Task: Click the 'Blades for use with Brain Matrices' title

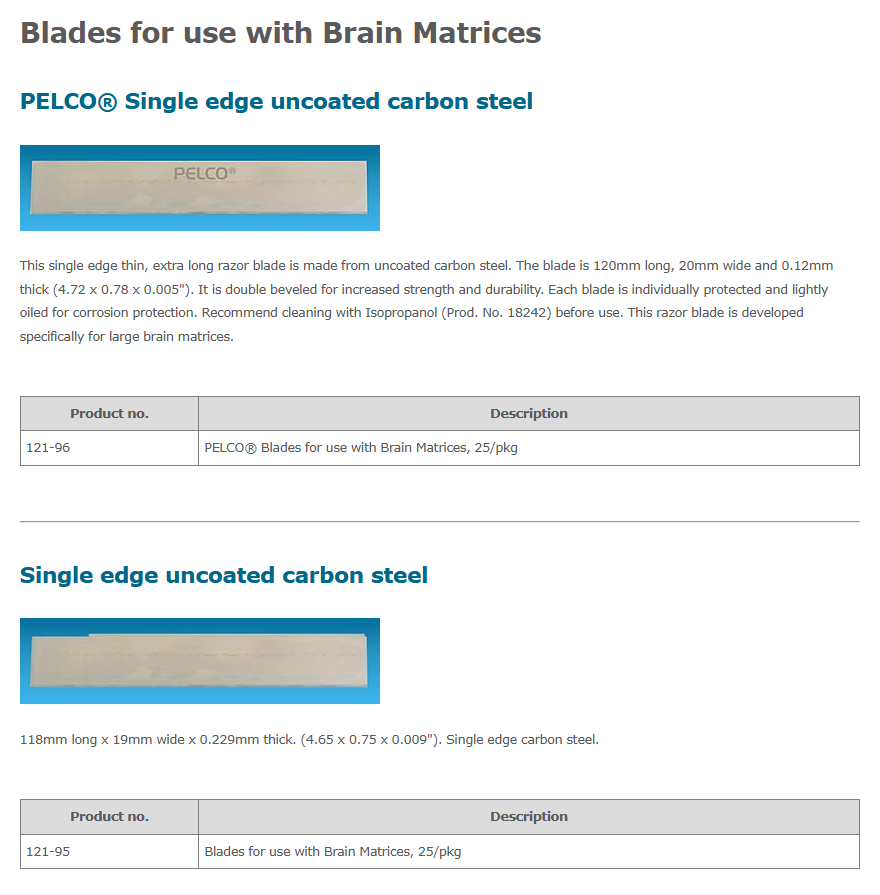Action: (280, 33)
